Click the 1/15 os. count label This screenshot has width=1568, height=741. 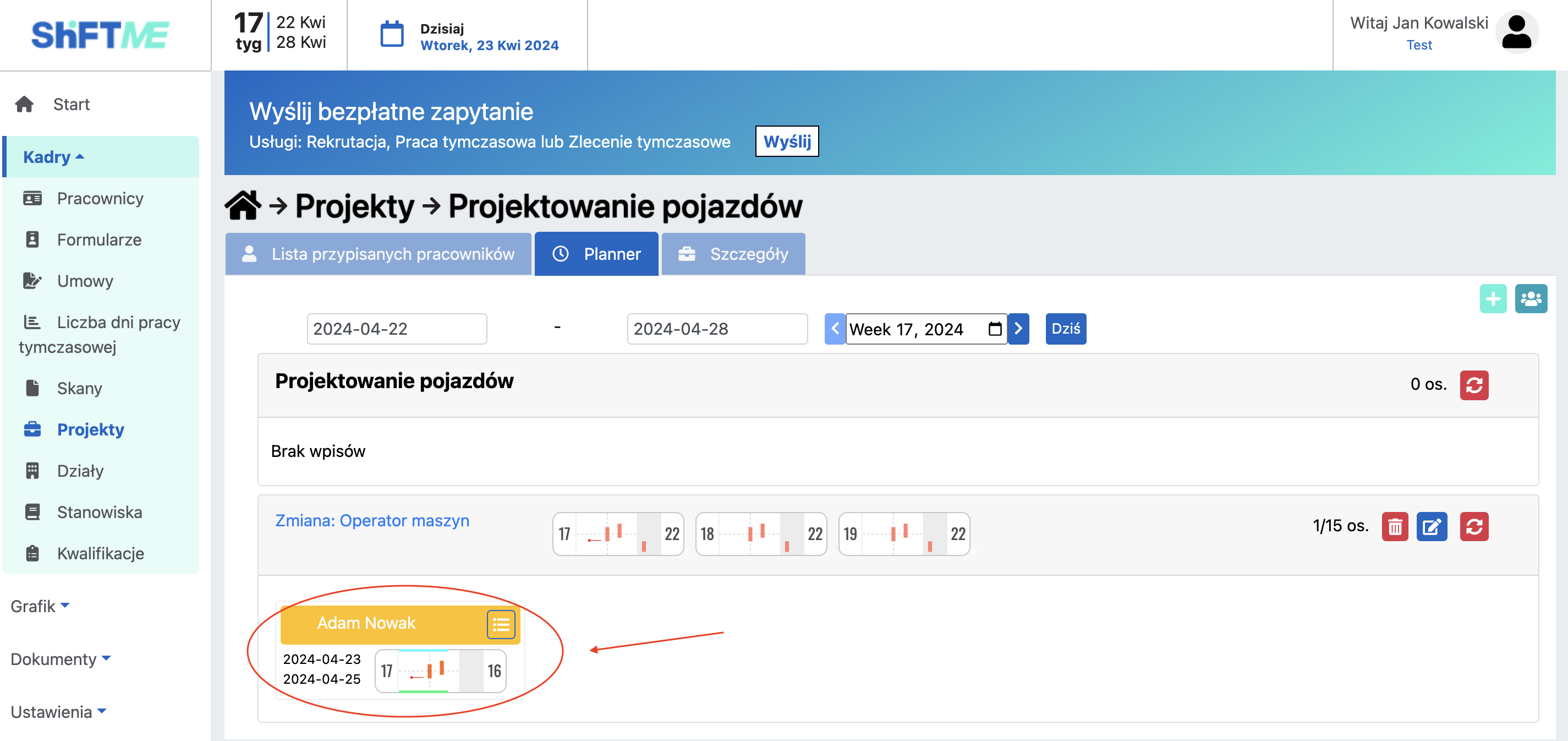(1340, 525)
